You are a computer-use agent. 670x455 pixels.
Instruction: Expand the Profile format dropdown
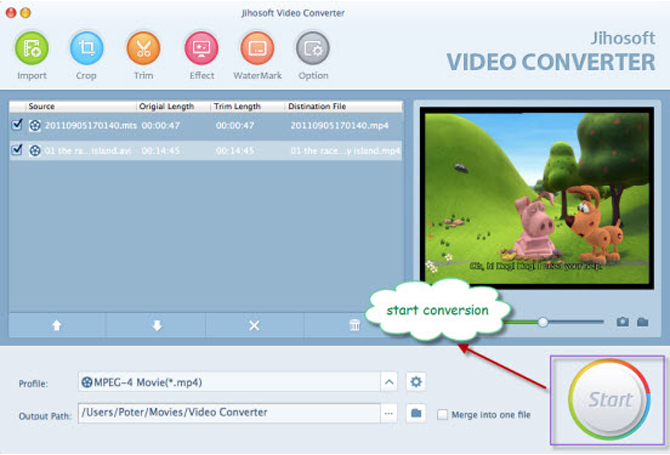pyautogui.click(x=388, y=382)
